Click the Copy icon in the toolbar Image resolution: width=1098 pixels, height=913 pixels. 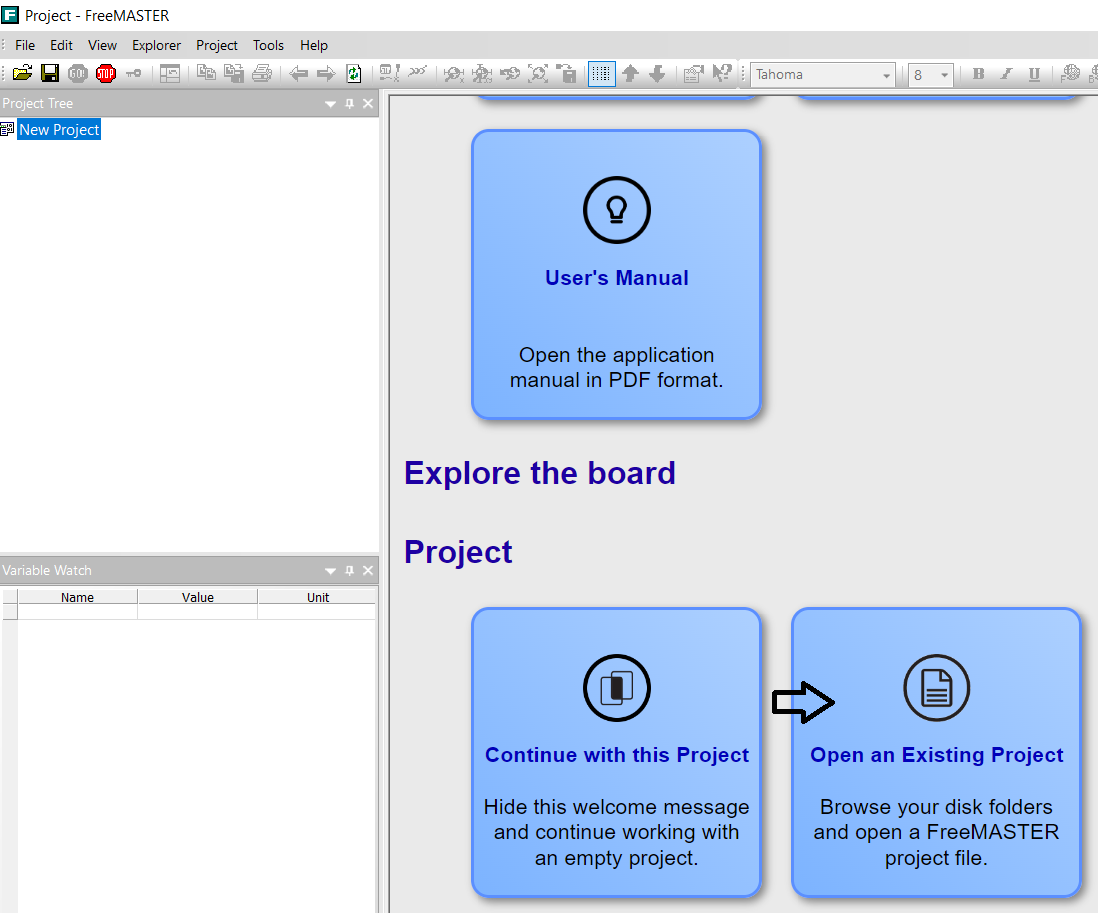[x=206, y=74]
